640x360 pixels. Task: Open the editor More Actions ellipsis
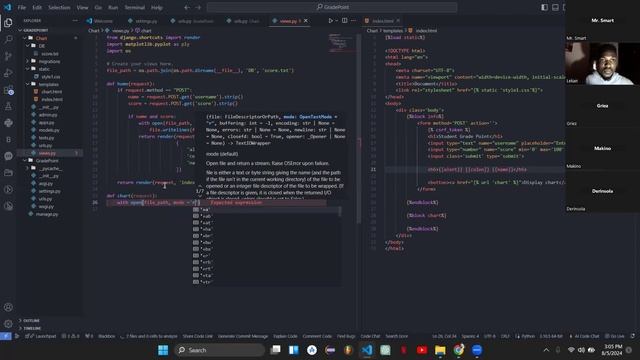tap(353, 20)
